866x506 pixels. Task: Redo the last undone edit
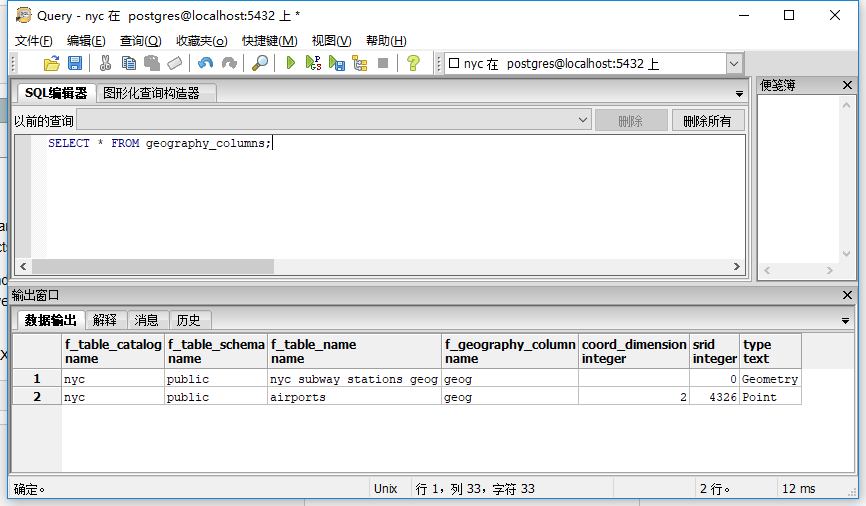[x=229, y=64]
